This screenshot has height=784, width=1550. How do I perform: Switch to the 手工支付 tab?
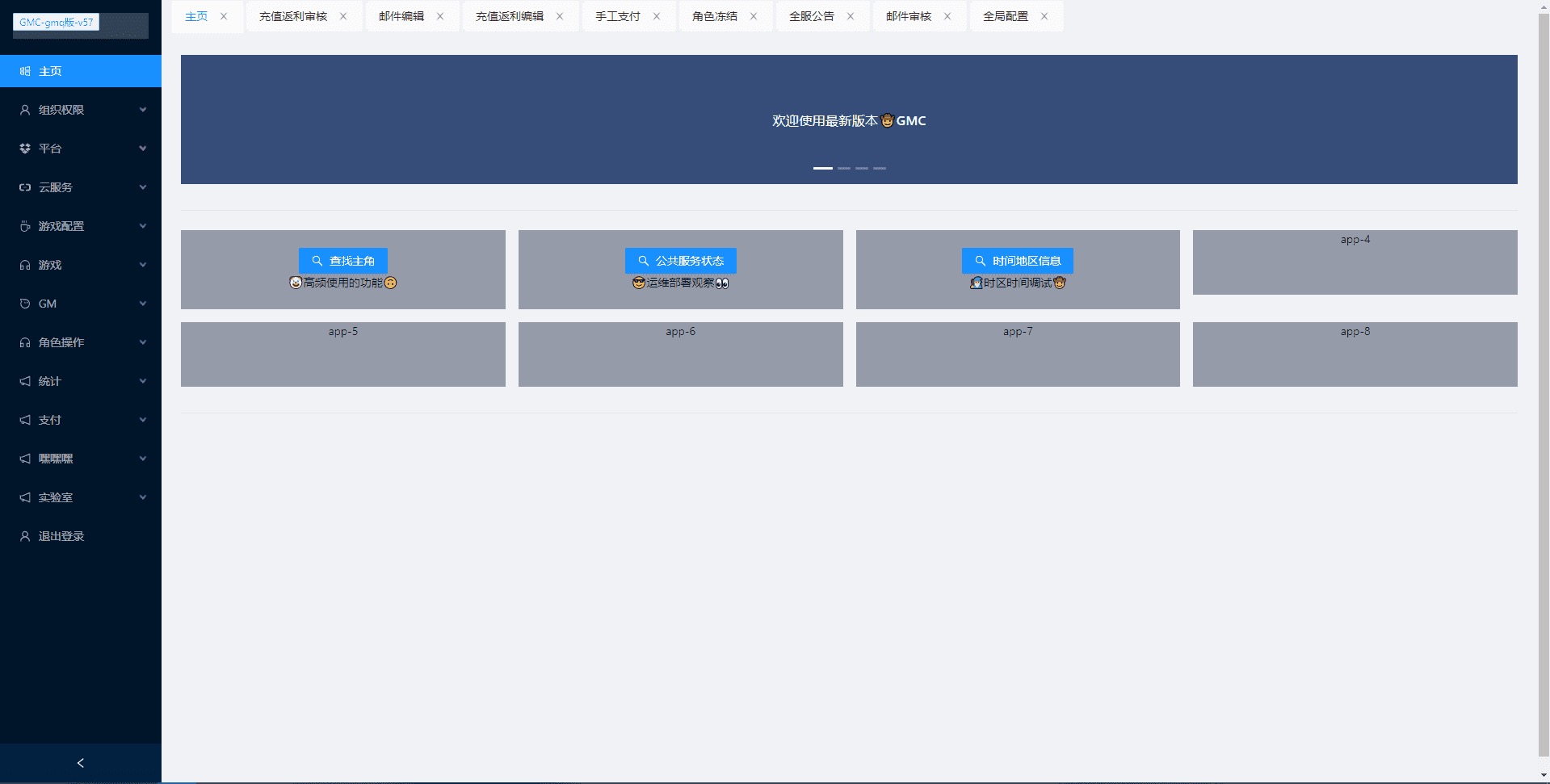click(618, 16)
